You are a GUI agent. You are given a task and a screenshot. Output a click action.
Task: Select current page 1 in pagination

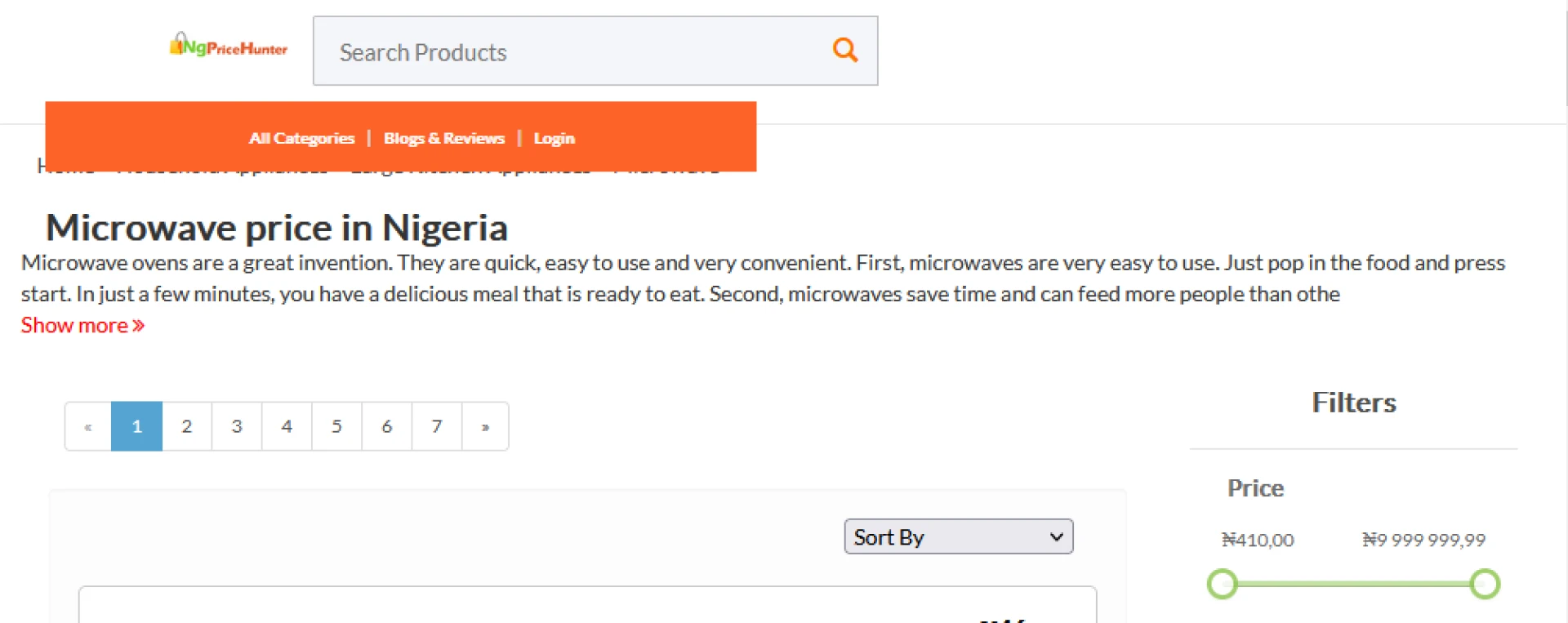(x=136, y=426)
